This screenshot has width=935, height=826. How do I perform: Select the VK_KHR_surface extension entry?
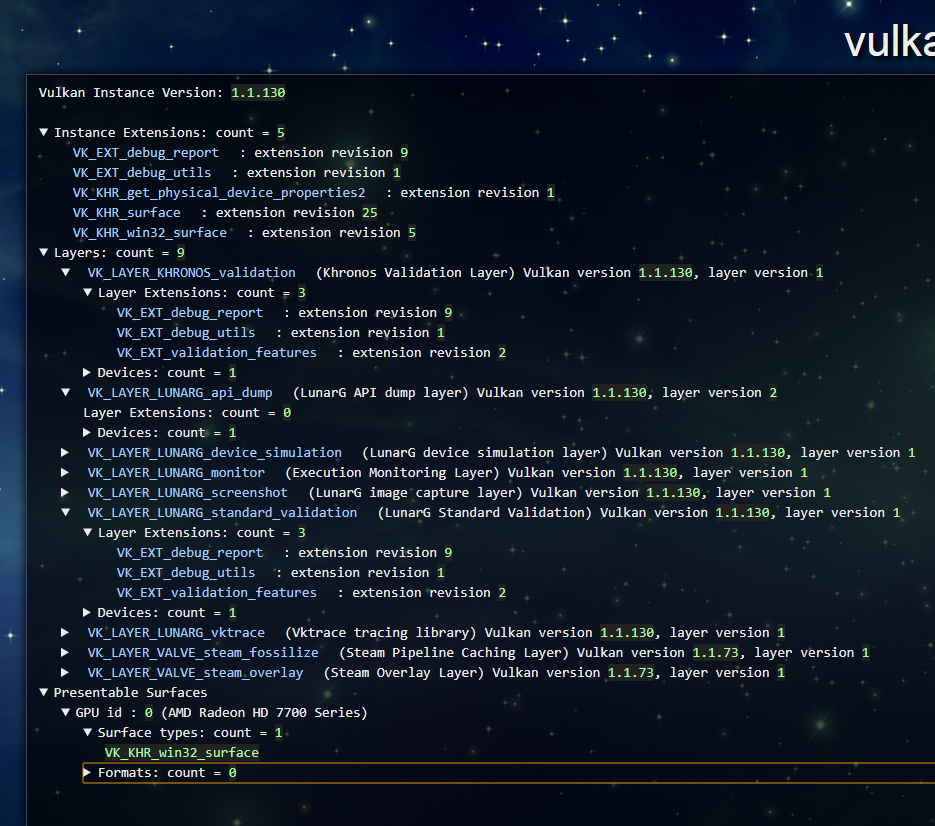click(126, 212)
